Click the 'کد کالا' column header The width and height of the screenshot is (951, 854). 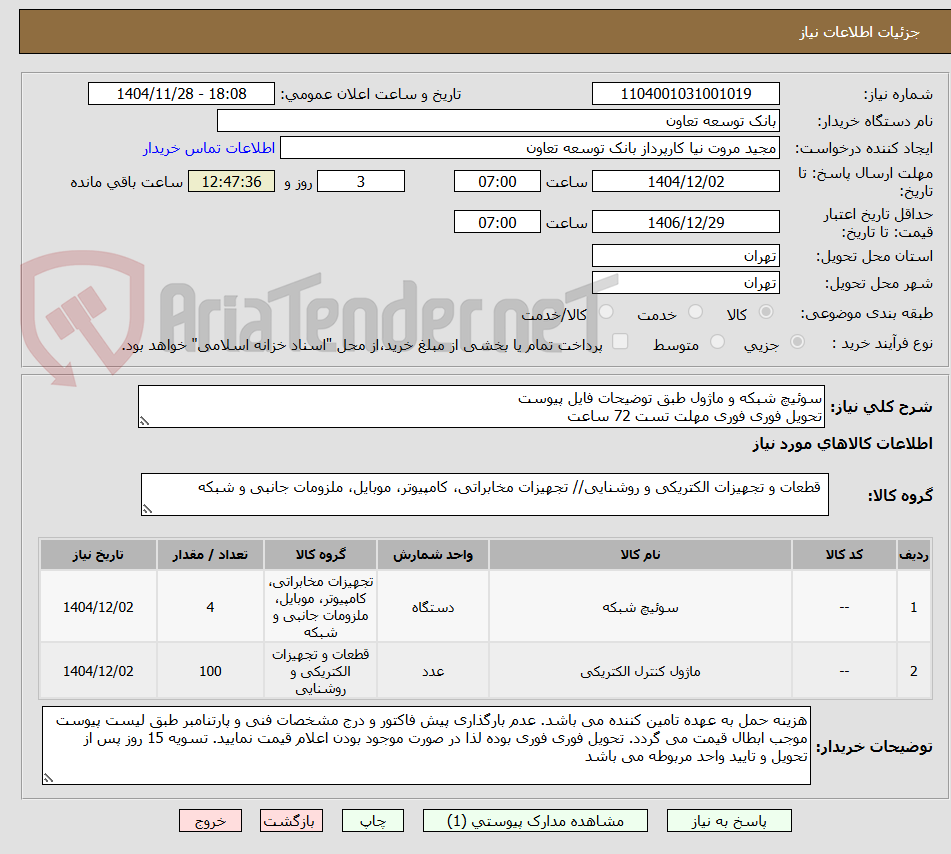(844, 554)
